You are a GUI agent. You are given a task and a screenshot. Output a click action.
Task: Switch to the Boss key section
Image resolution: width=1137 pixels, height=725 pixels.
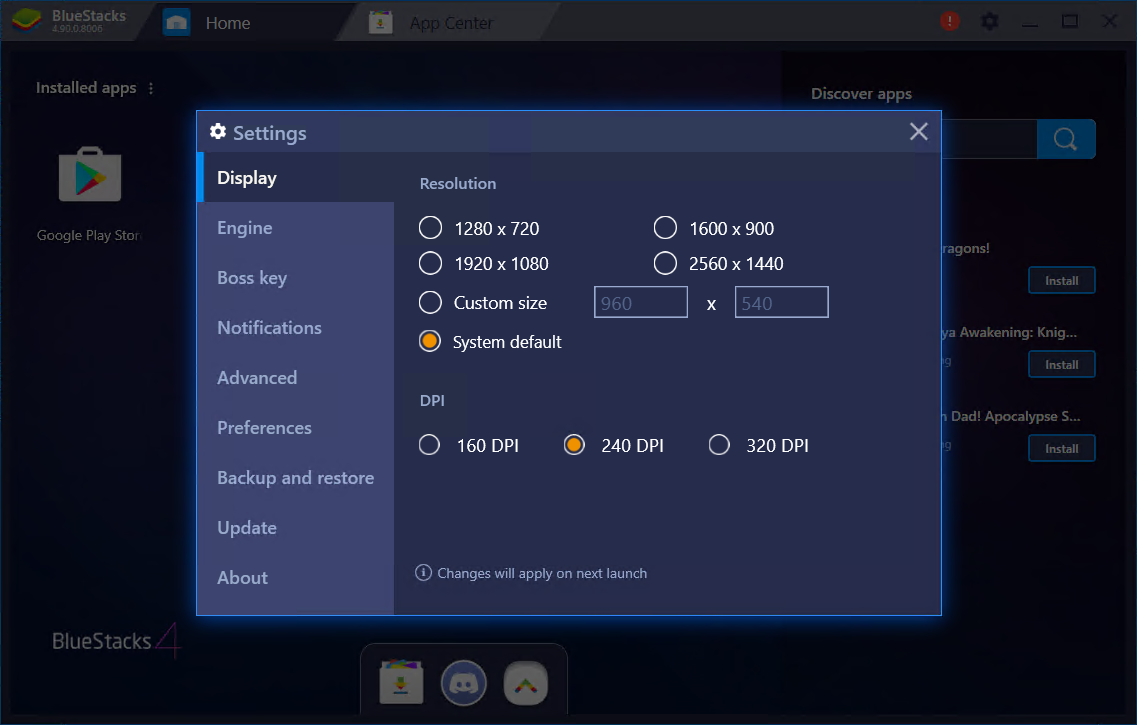(296, 278)
